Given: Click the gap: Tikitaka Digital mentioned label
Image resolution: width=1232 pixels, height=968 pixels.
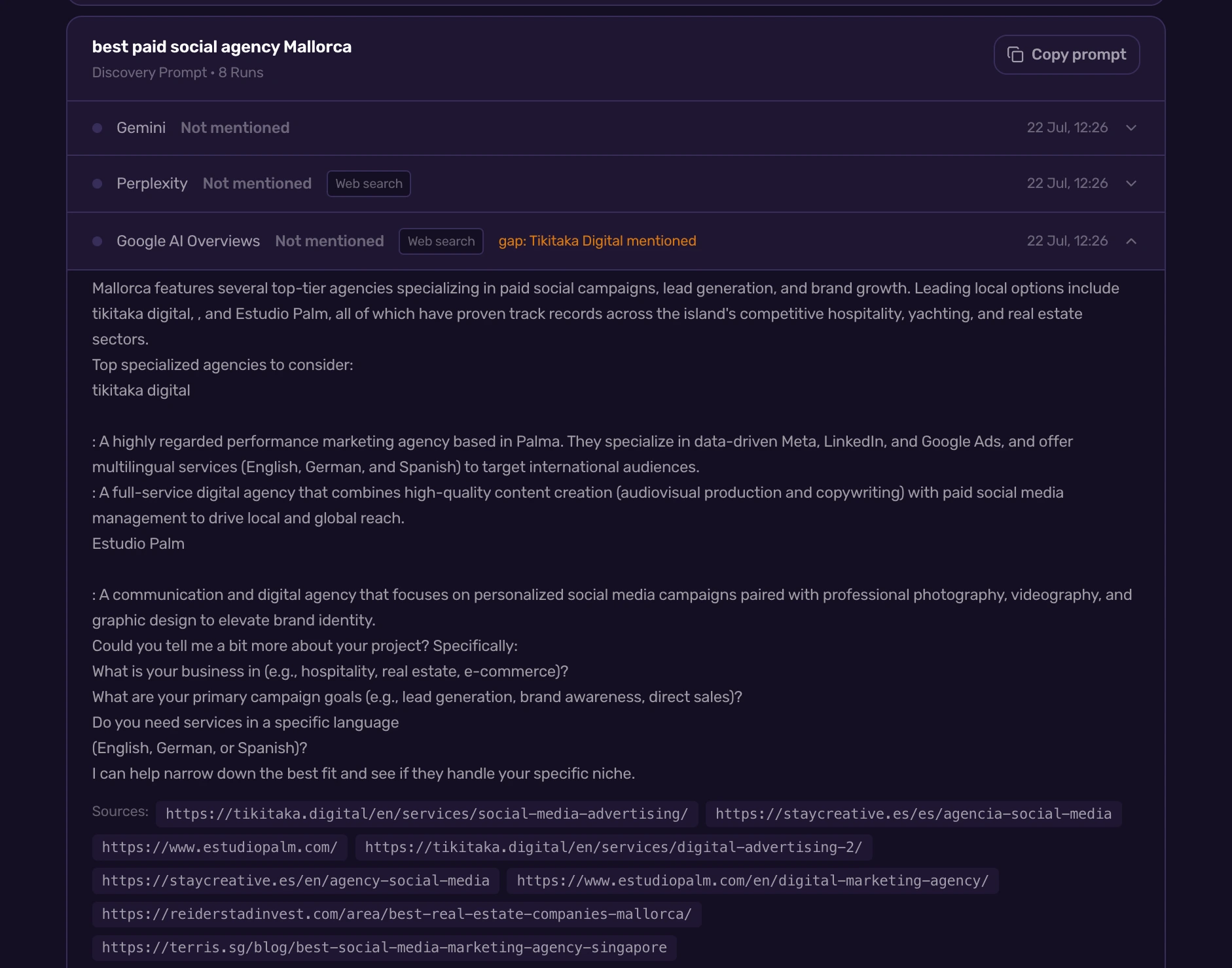Looking at the screenshot, I should point(597,241).
